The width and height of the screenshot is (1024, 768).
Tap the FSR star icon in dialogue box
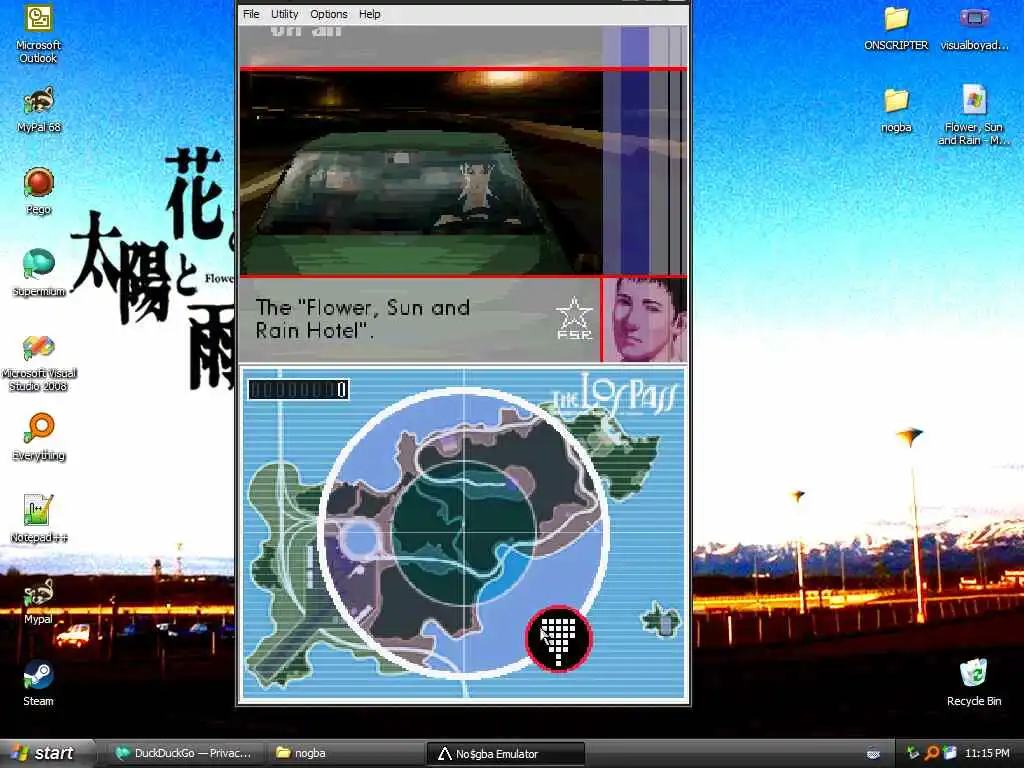coord(574,318)
